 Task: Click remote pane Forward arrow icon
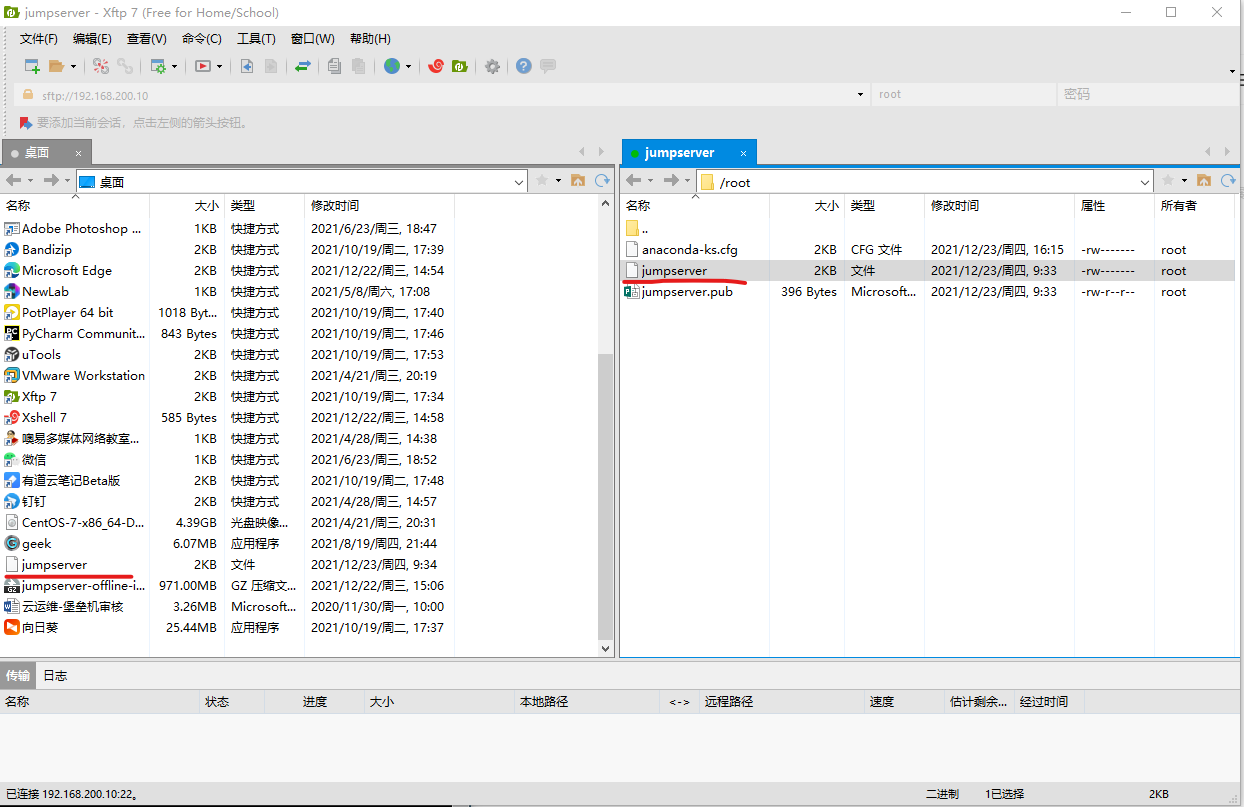(x=671, y=181)
